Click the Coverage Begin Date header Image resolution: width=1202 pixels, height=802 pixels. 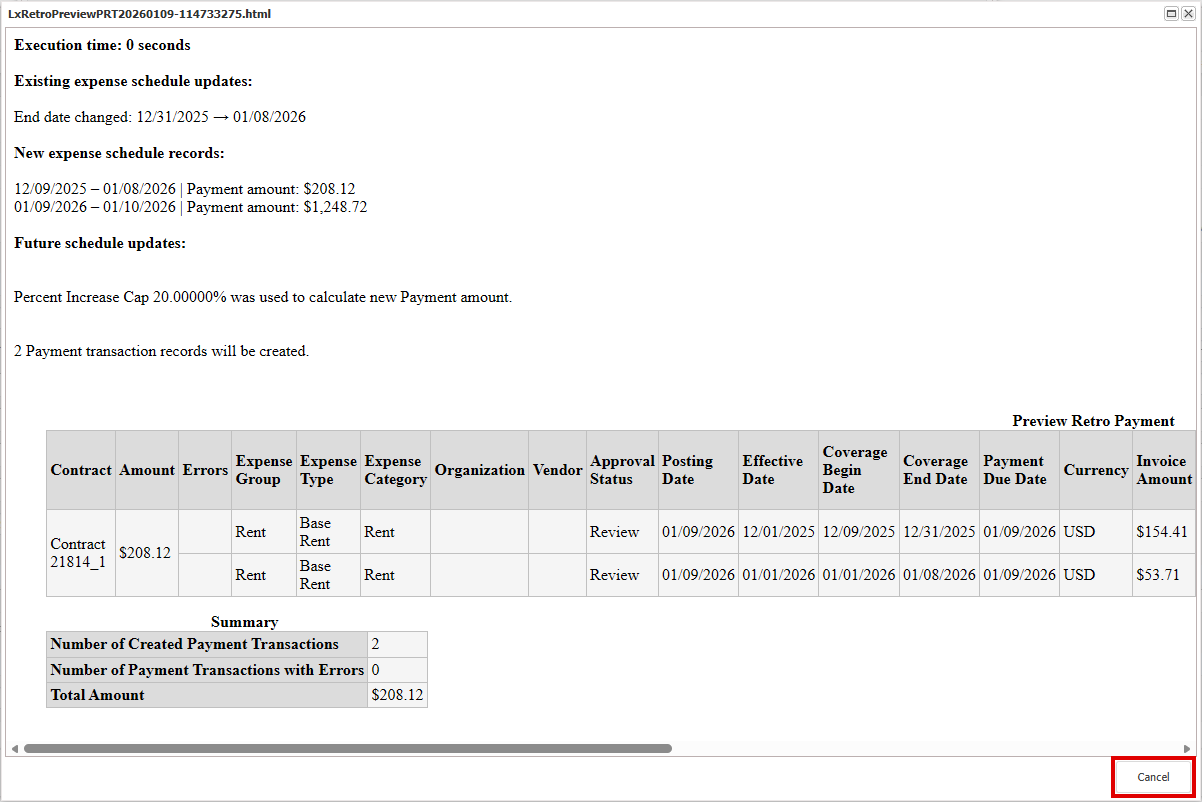coord(856,470)
